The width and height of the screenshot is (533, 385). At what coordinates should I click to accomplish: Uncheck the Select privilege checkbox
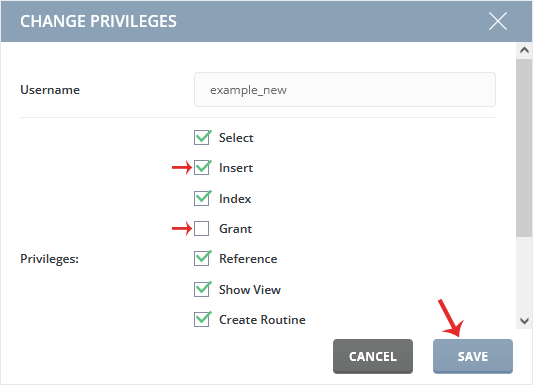[x=202, y=138]
